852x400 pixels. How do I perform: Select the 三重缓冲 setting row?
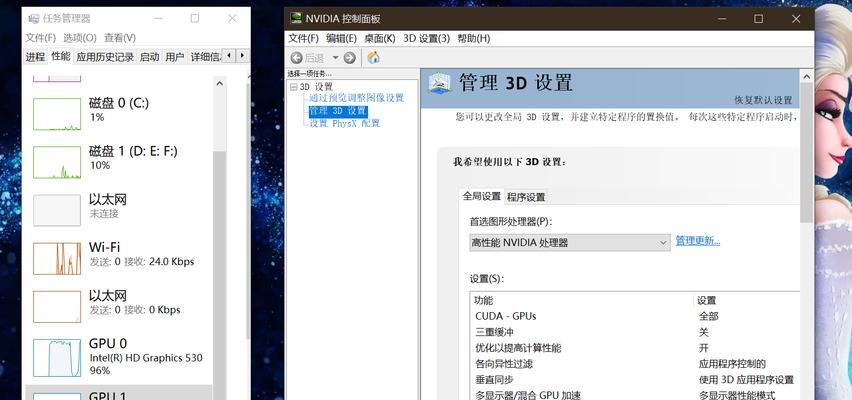pos(636,332)
